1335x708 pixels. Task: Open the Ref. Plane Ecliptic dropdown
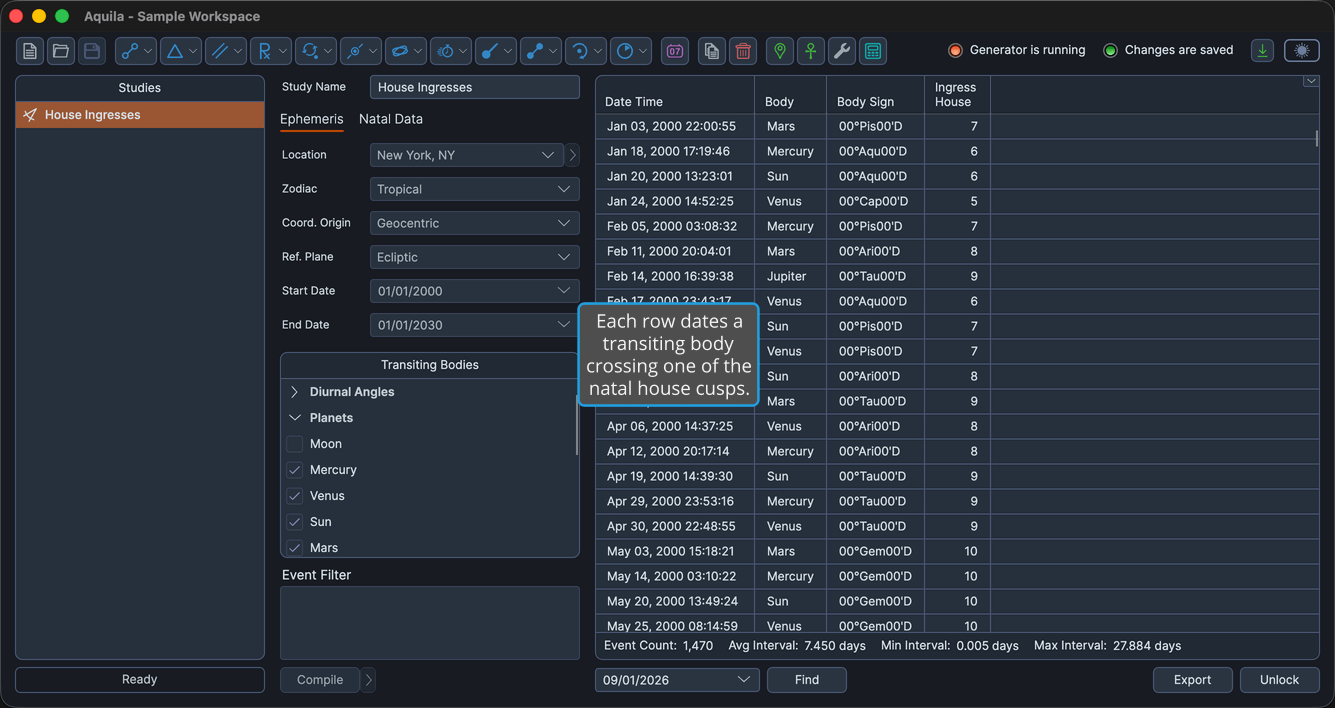point(475,257)
